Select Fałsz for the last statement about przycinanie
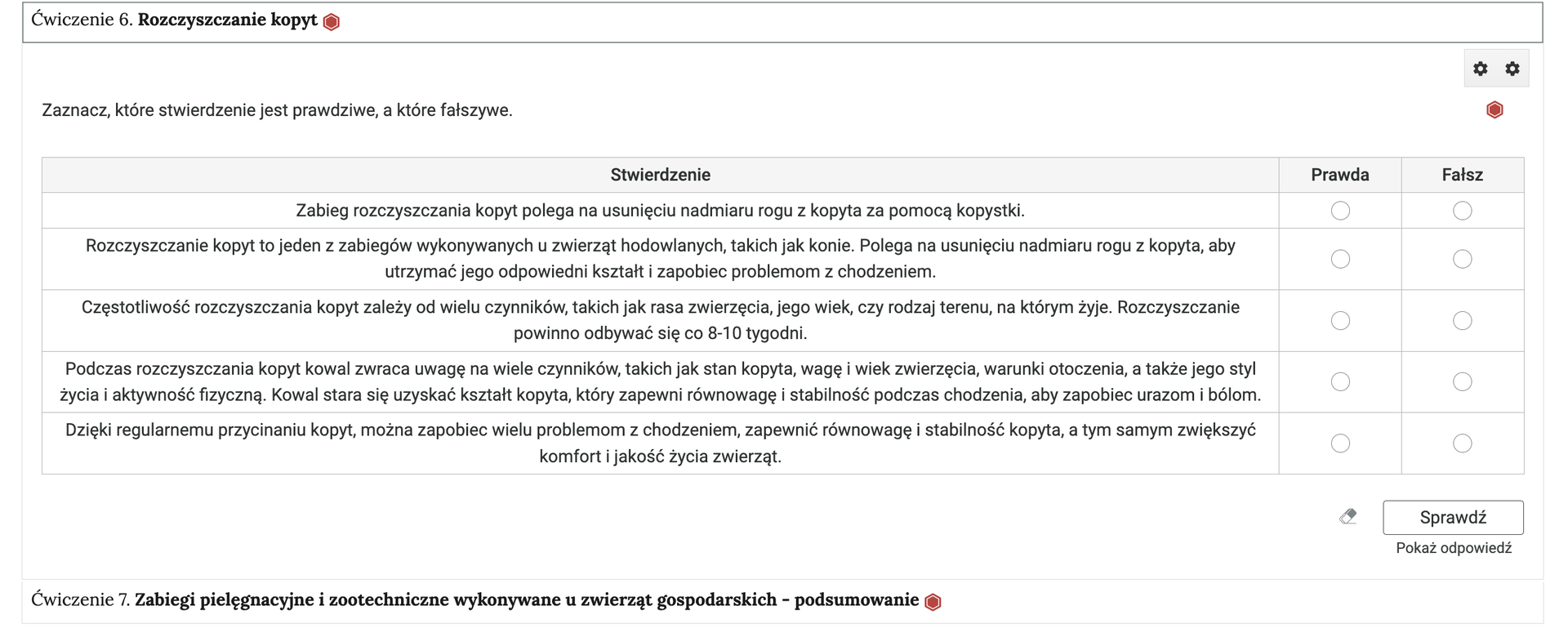This screenshot has height=637, width=1568. pyautogui.click(x=1462, y=443)
